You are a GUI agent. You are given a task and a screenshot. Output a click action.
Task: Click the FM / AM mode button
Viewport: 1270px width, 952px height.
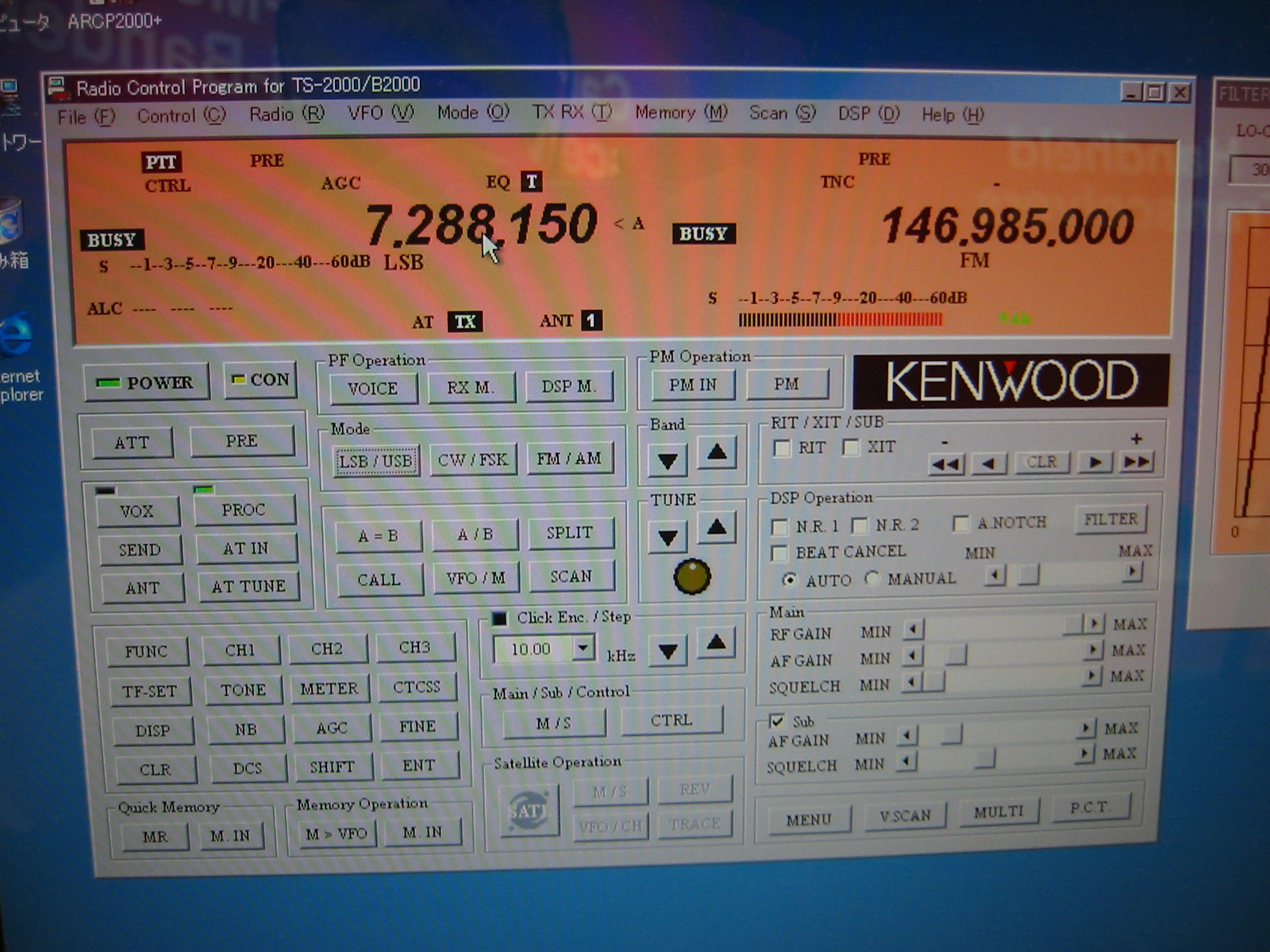point(569,459)
